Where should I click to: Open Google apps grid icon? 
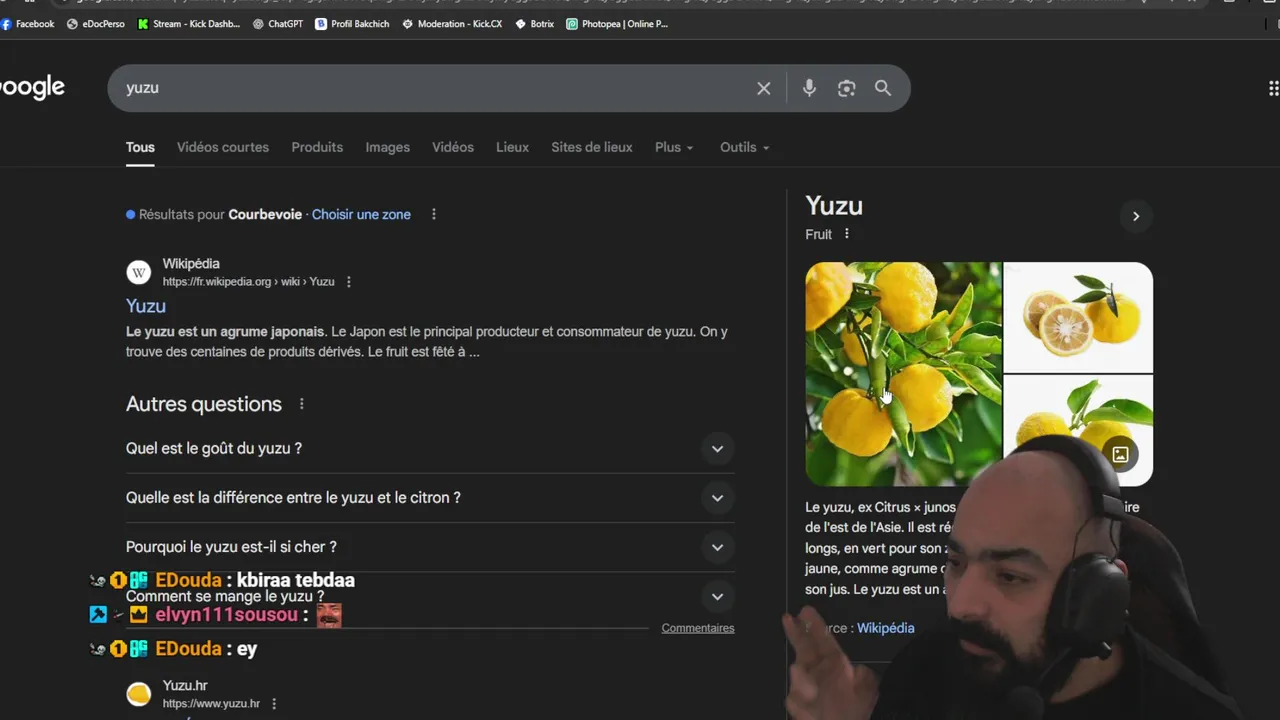pyautogui.click(x=1273, y=88)
